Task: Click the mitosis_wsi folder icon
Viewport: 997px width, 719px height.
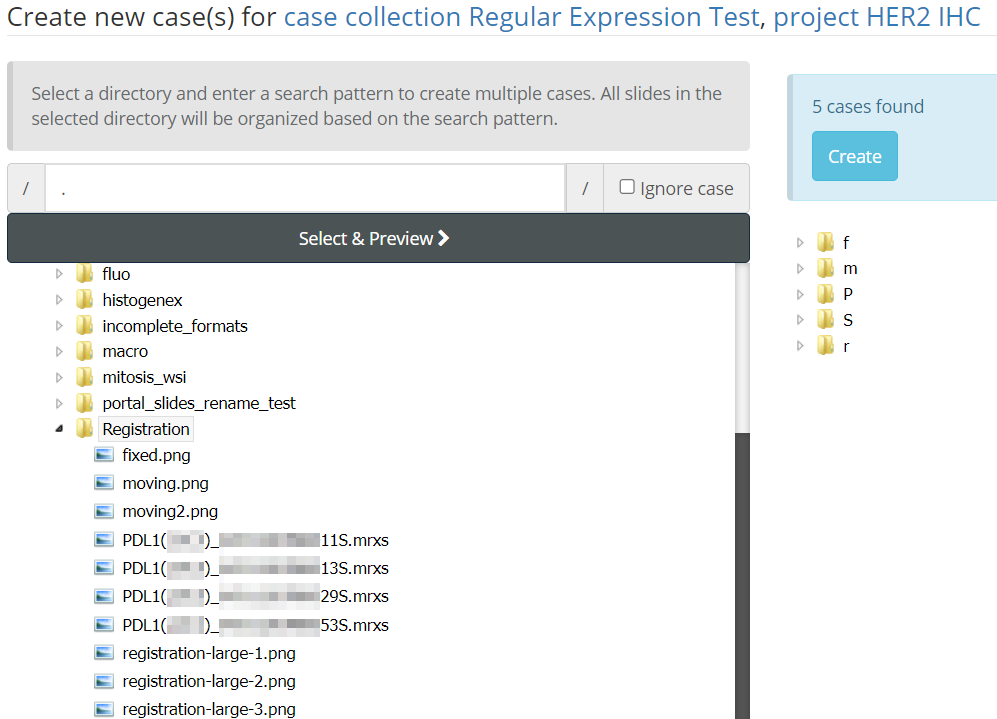Action: click(x=85, y=377)
